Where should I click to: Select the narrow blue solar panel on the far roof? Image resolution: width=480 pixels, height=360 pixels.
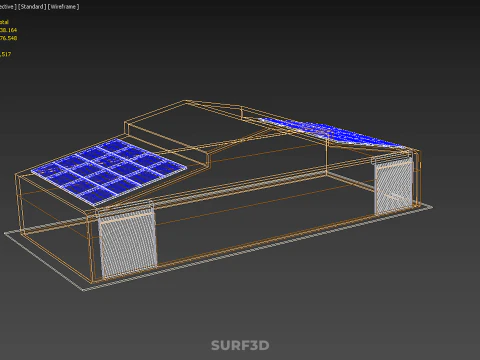[x=333, y=133]
